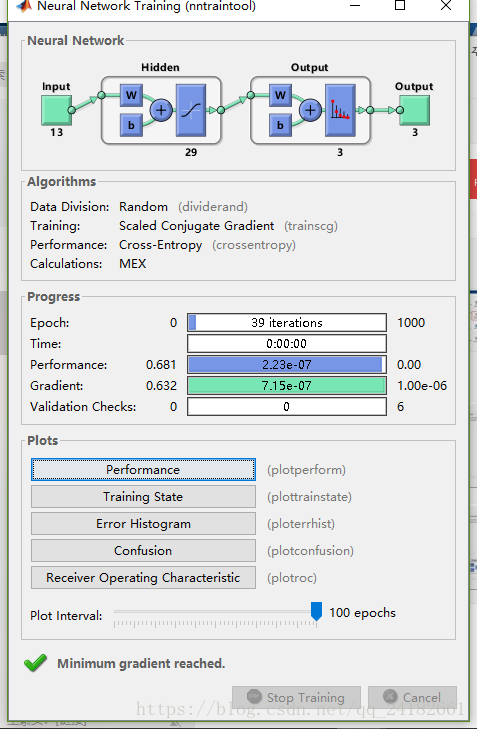Click the Time progress bar showing 0:00:00
Viewport: 477px width, 729px height.
point(287,344)
